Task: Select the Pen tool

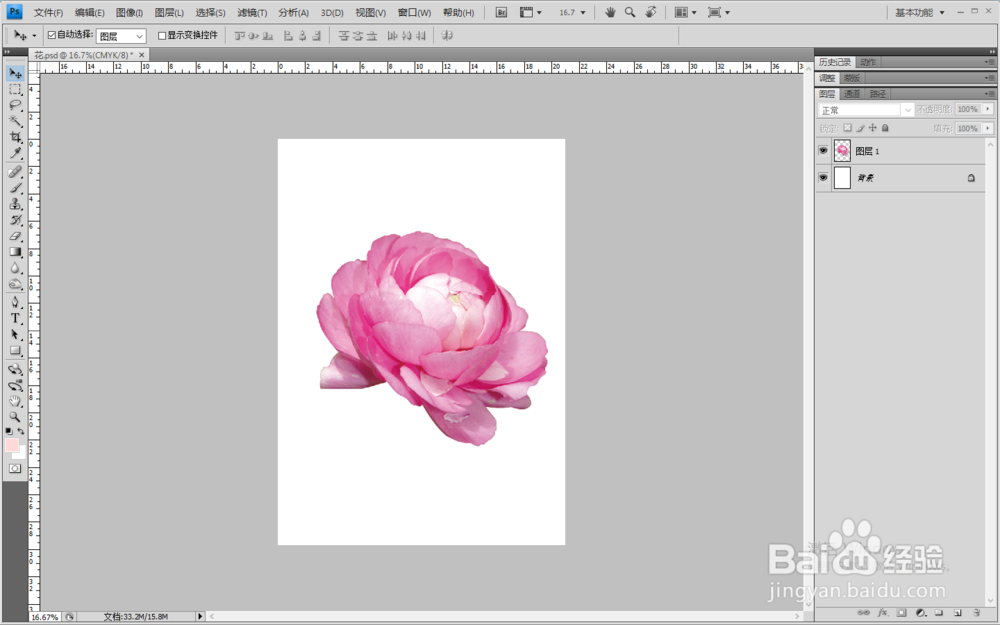Action: tap(15, 302)
